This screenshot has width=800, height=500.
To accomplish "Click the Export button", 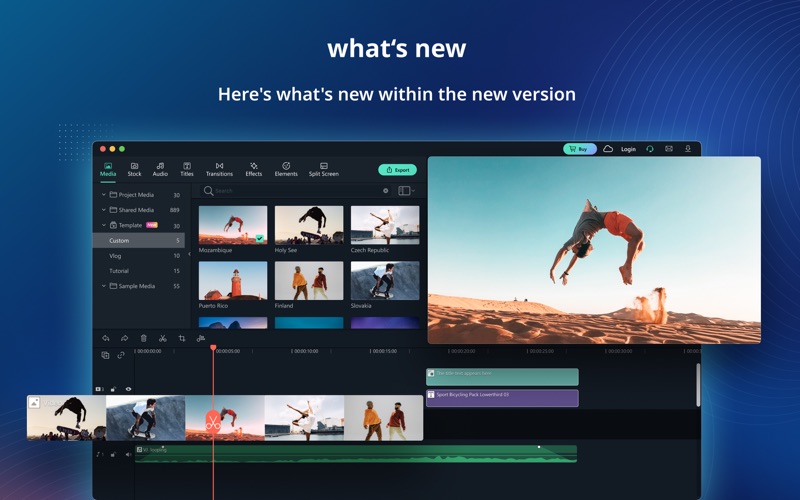I will (x=397, y=170).
